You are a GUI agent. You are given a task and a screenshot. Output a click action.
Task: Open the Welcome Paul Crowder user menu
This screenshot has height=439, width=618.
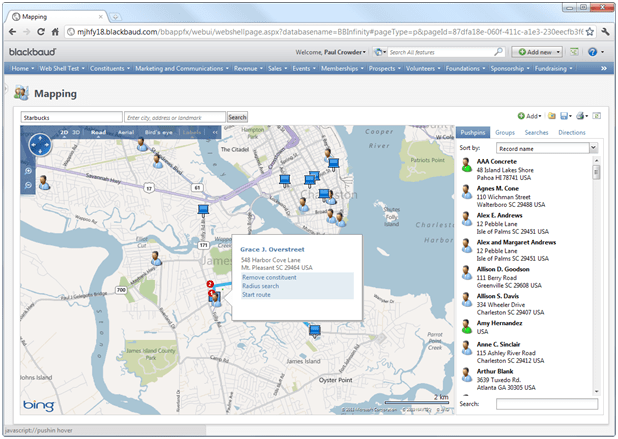[x=331, y=52]
